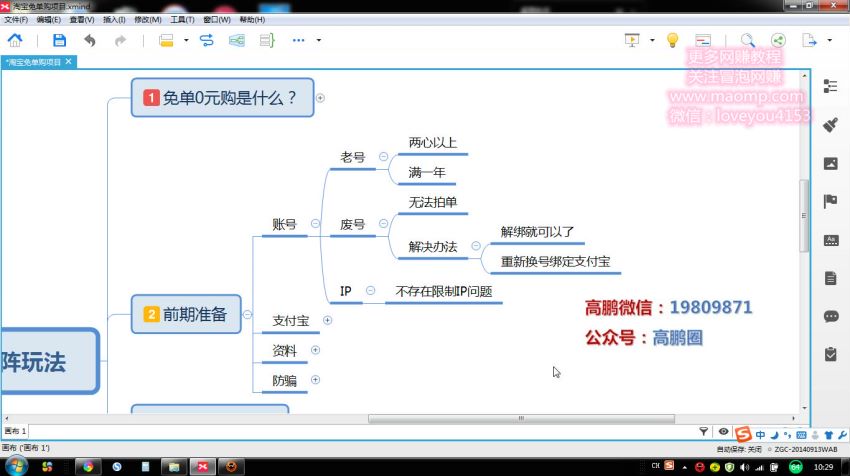This screenshot has width=850, height=476.
Task: Toggle the eye visibility icon
Action: (723, 432)
